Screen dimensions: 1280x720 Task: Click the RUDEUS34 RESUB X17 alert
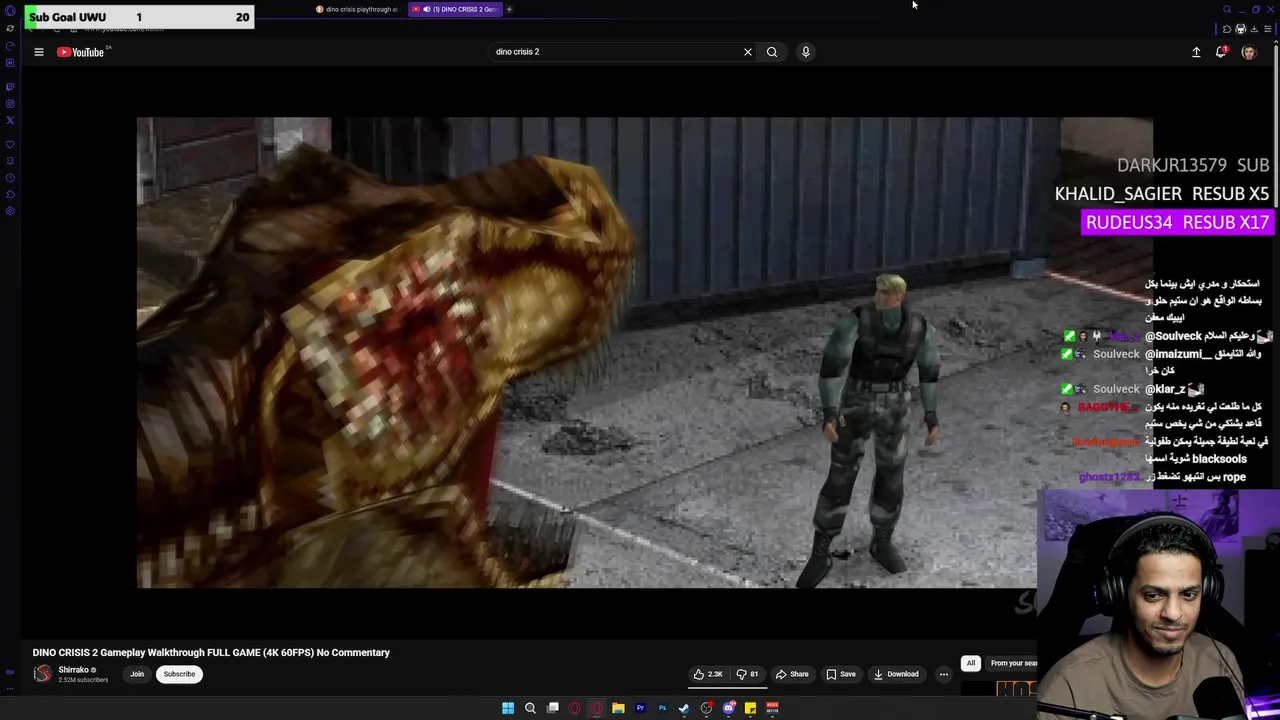[1177, 222]
